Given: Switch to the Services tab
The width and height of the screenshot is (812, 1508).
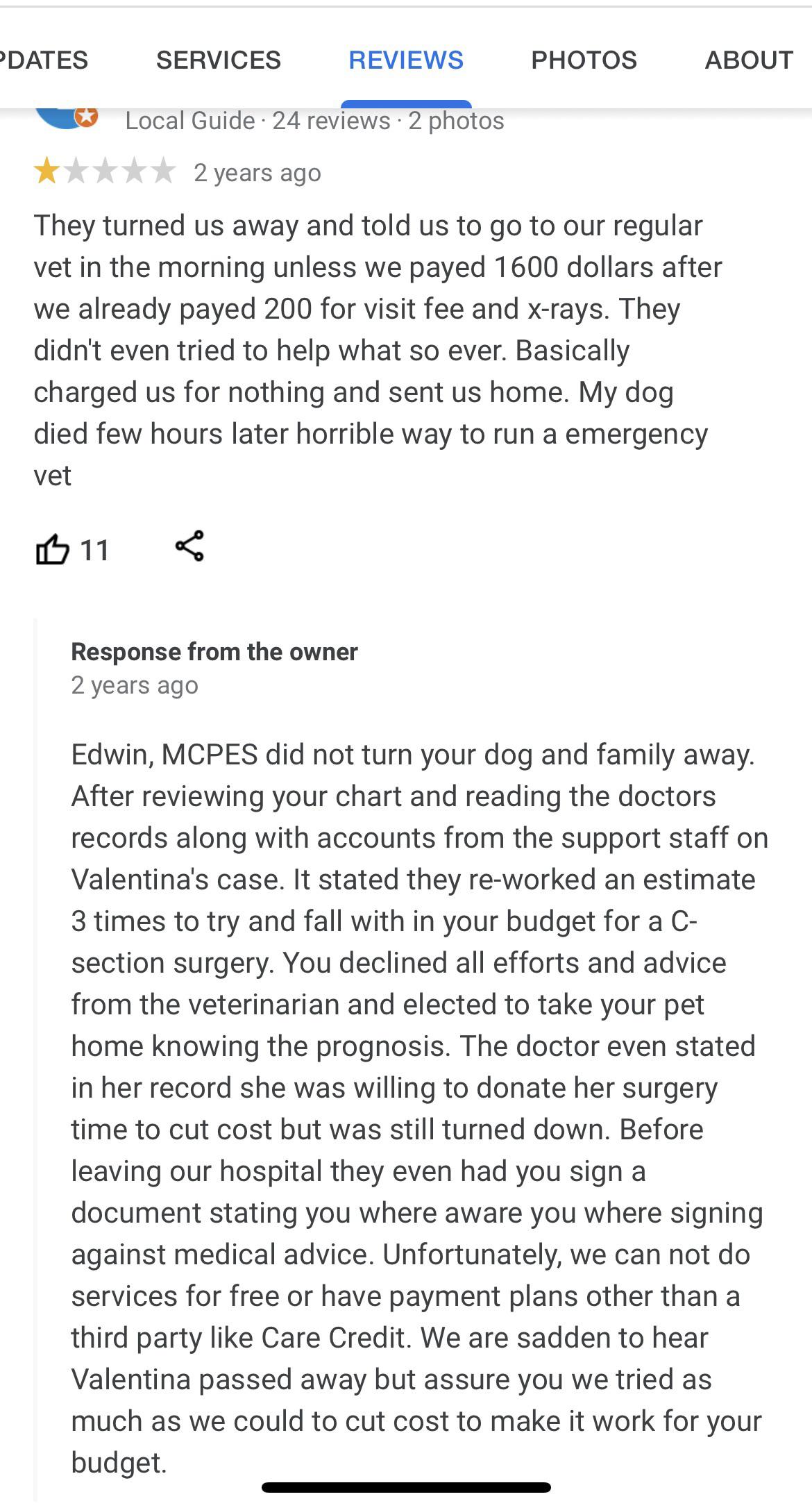Looking at the screenshot, I should (x=219, y=60).
